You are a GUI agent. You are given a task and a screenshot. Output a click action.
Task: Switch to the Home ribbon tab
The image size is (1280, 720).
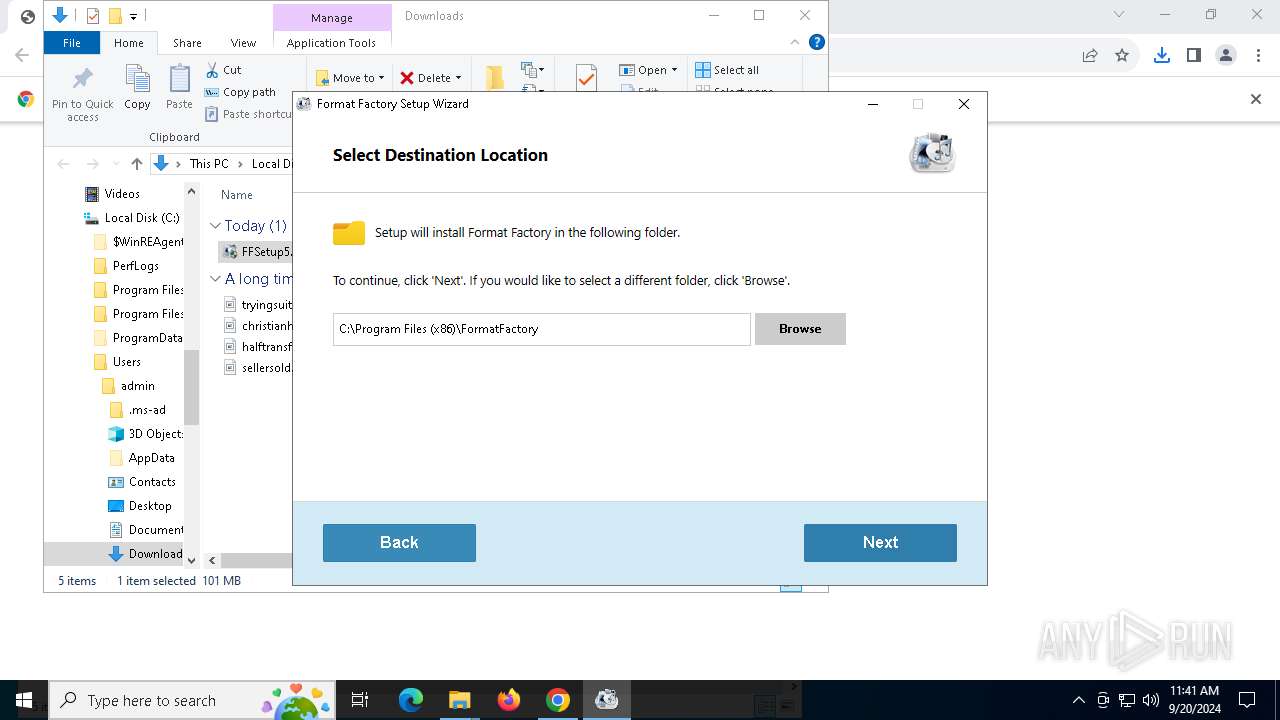[129, 43]
